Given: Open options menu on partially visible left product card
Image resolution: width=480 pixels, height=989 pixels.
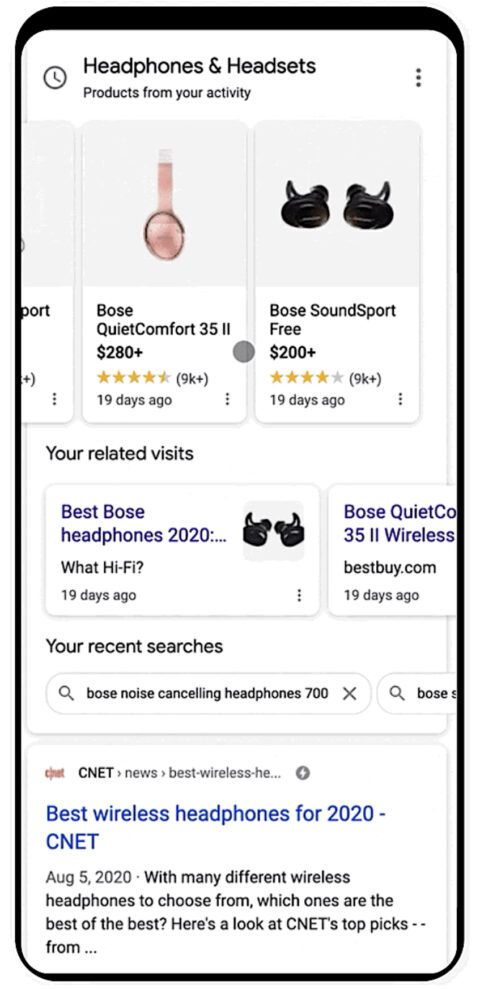Looking at the screenshot, I should [54, 399].
